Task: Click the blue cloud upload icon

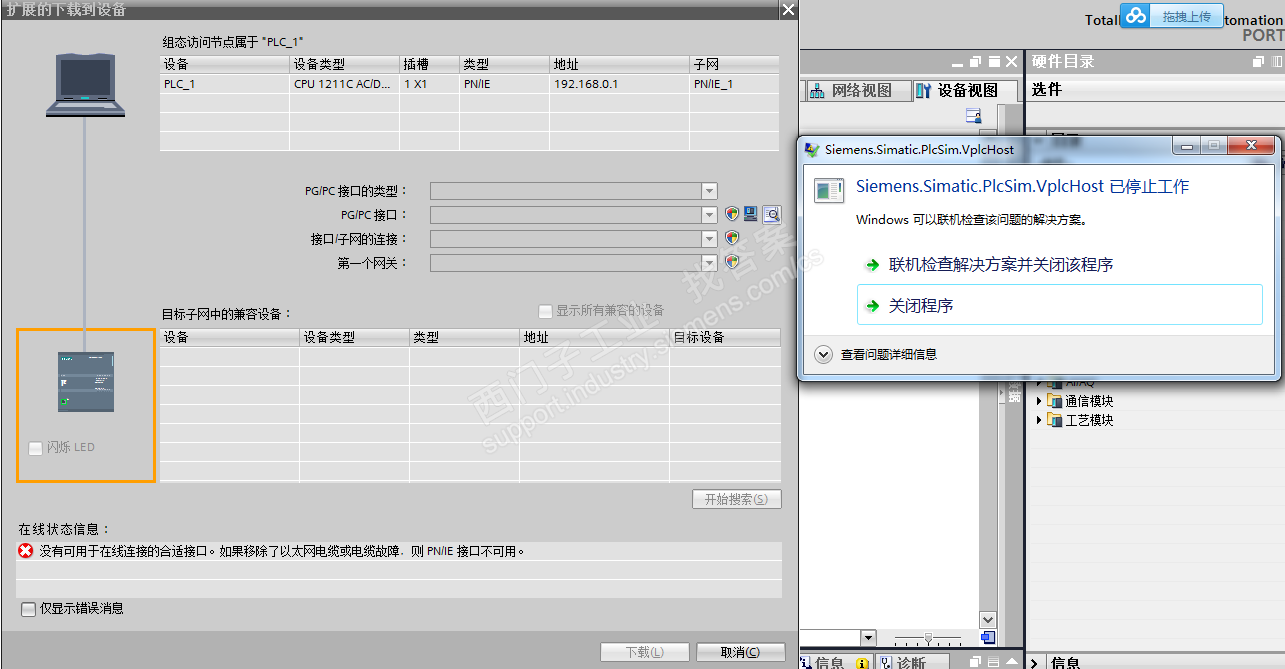Action: pyautogui.click(x=1135, y=16)
